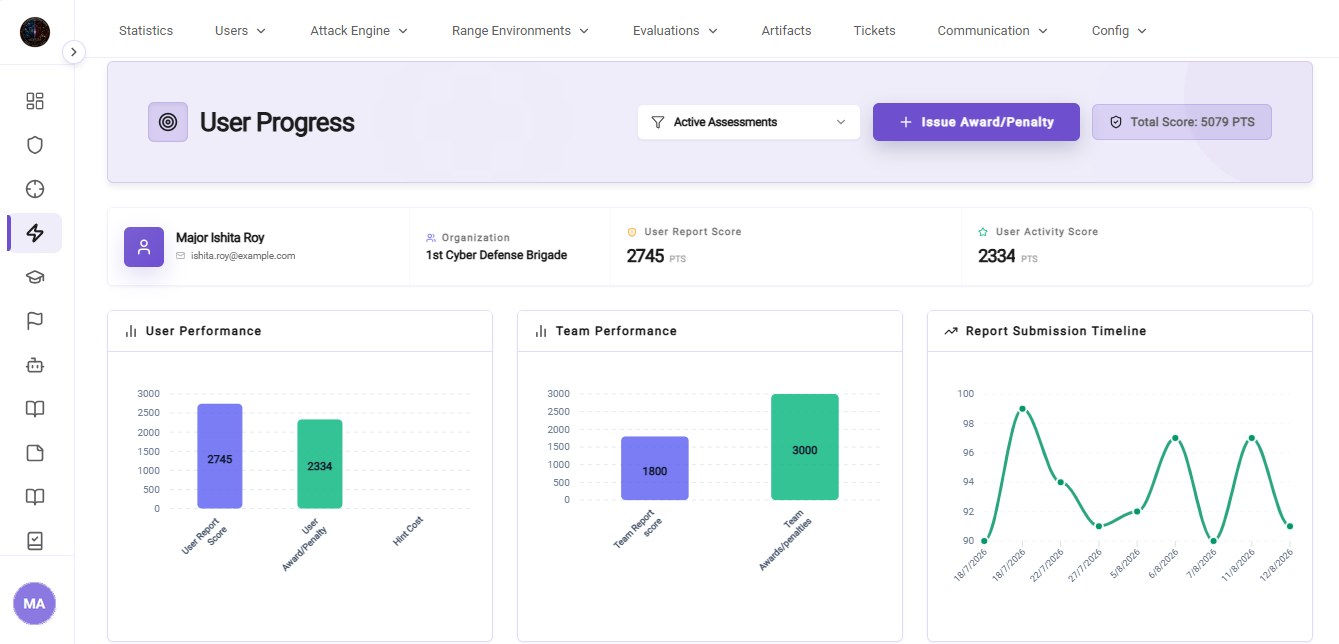This screenshot has height=644, width=1339.
Task: Open the robot icon in sidebar
Action: pos(35,365)
